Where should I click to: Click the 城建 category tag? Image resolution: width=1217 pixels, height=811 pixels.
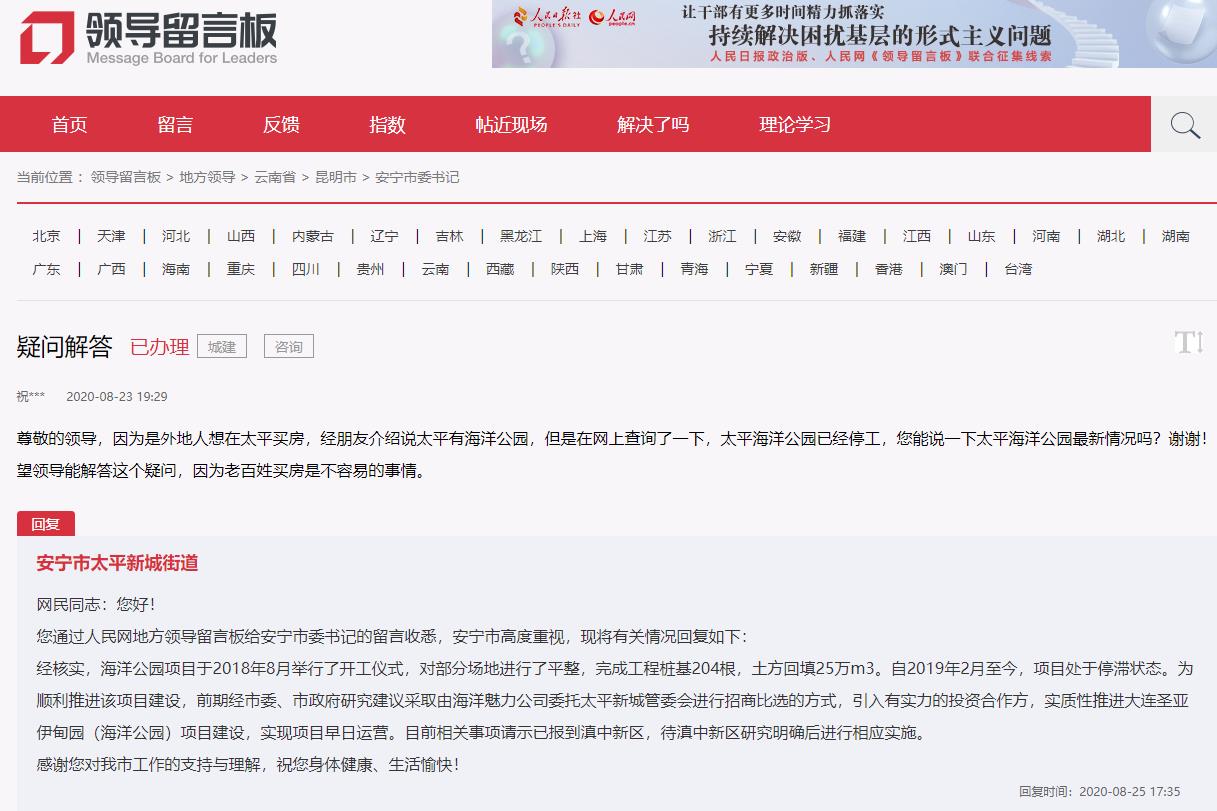(221, 346)
